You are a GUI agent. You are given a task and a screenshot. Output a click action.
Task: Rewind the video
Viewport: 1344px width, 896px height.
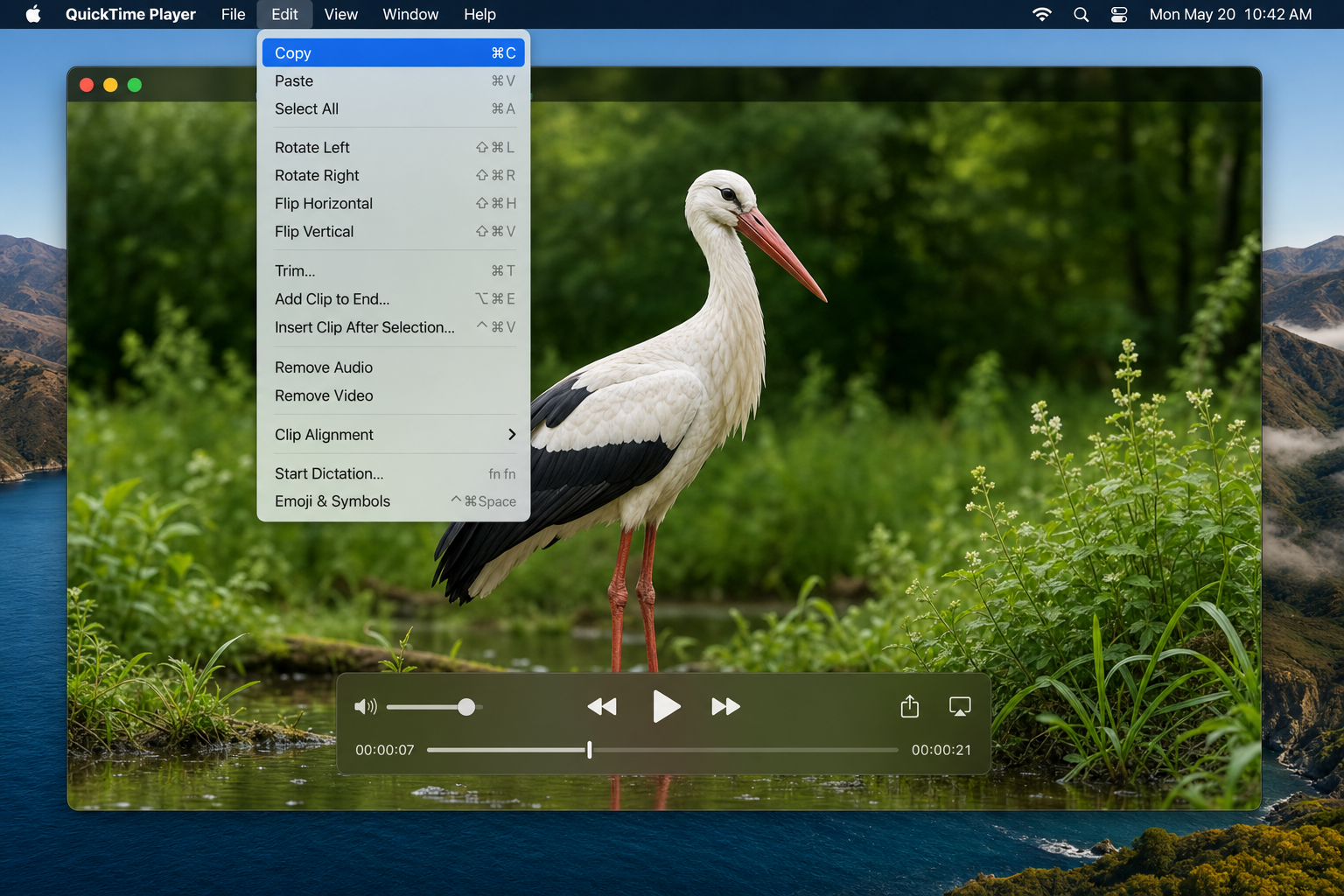pyautogui.click(x=602, y=706)
